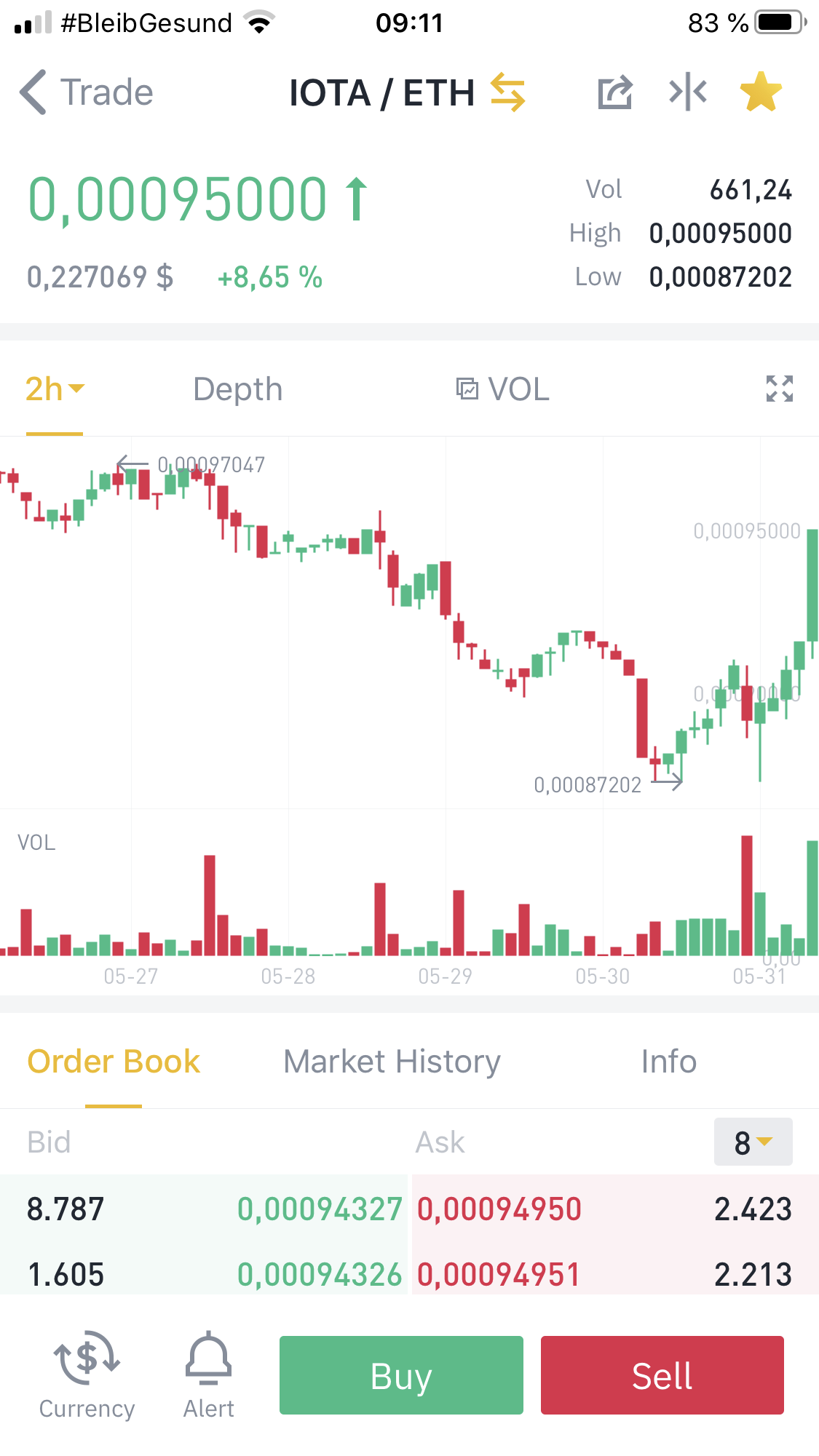Expand chart to fullscreen
The height and width of the screenshot is (1456, 819).
pos(779,389)
